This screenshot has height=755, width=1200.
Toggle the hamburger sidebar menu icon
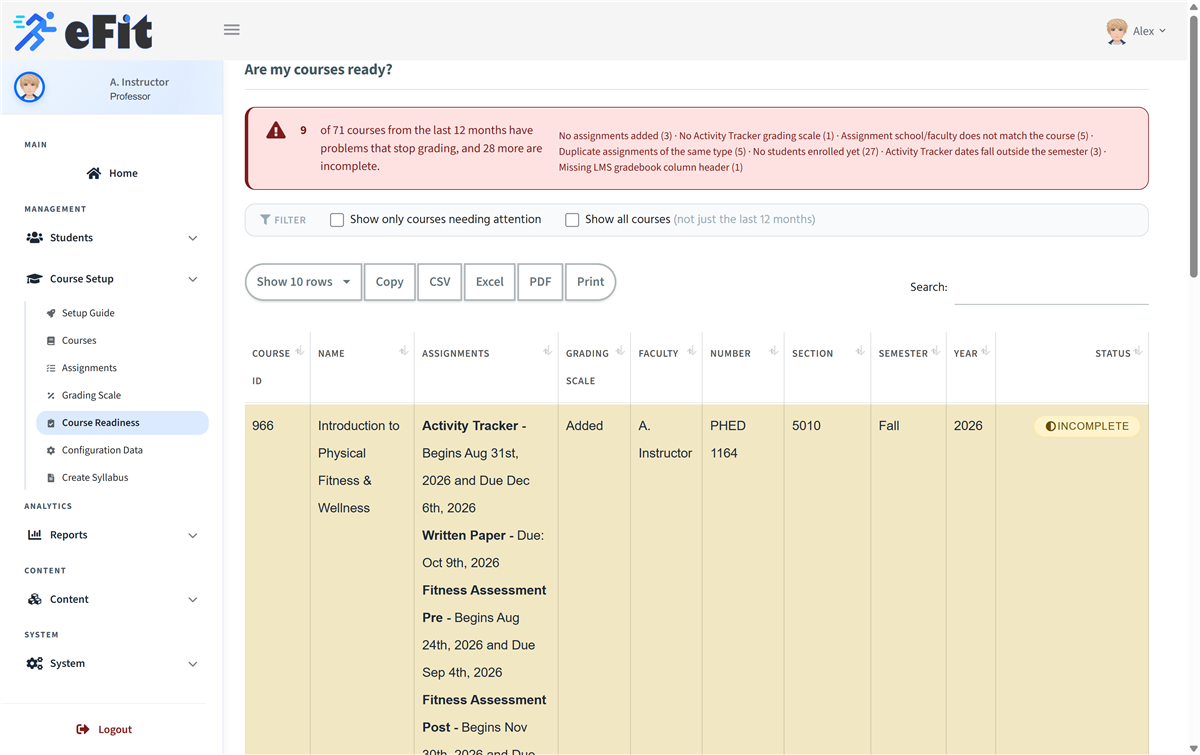click(232, 30)
